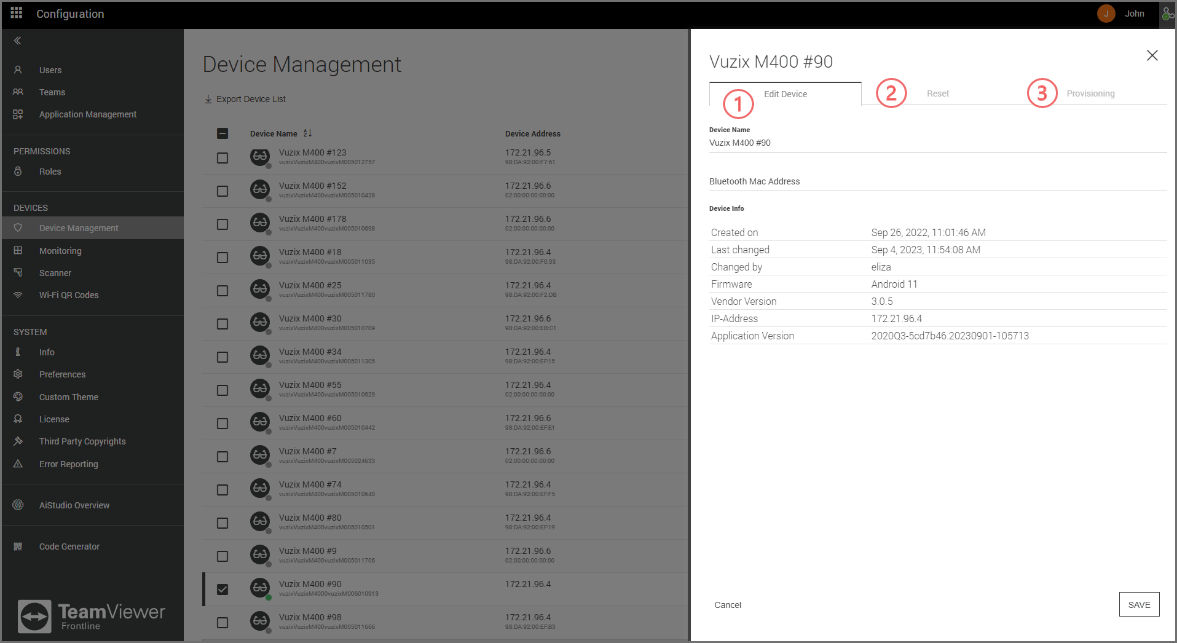Select the Vuzix M400 #74 device name
The height and width of the screenshot is (643, 1177).
(310, 484)
